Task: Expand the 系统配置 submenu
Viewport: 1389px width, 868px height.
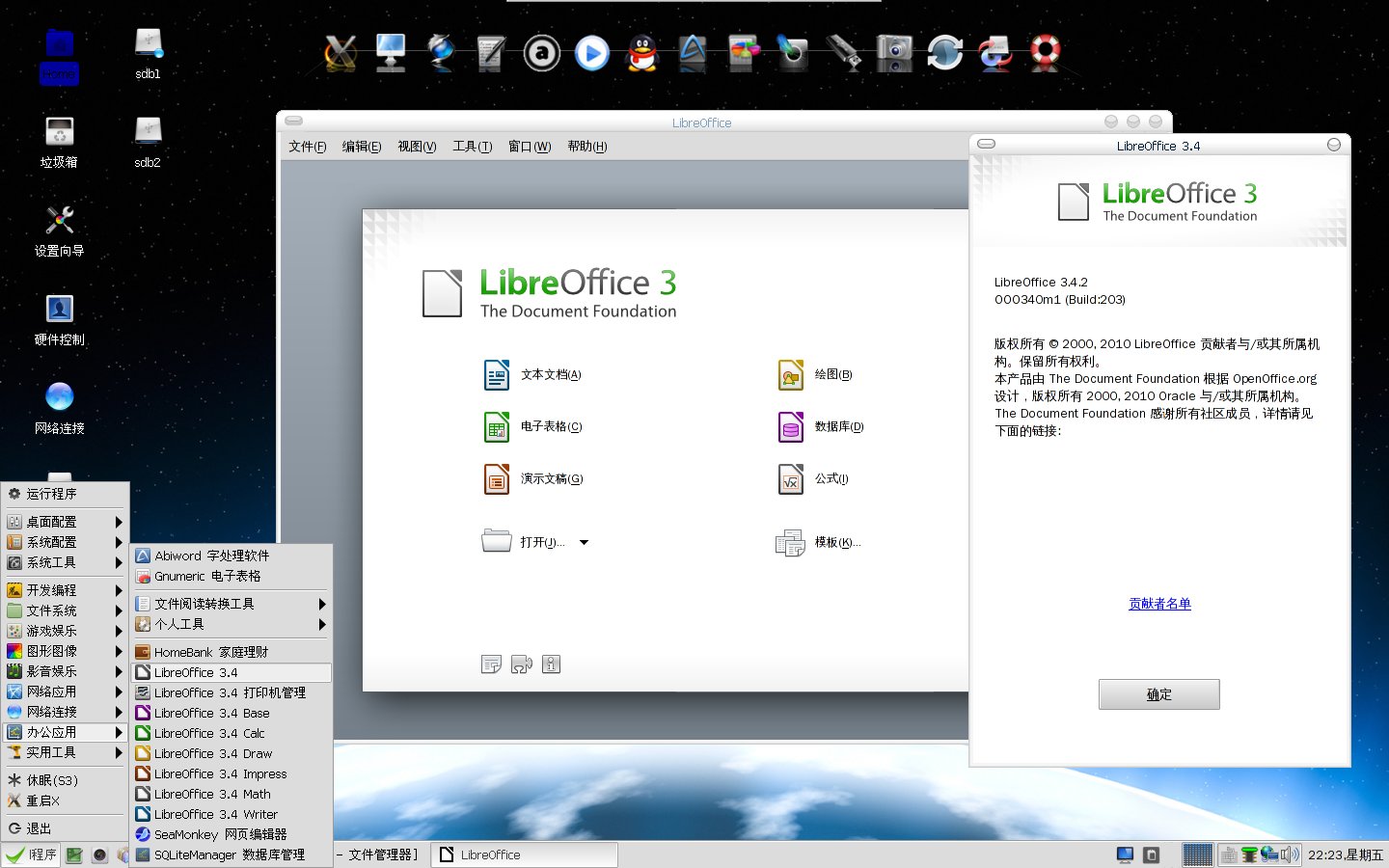Action: point(66,542)
